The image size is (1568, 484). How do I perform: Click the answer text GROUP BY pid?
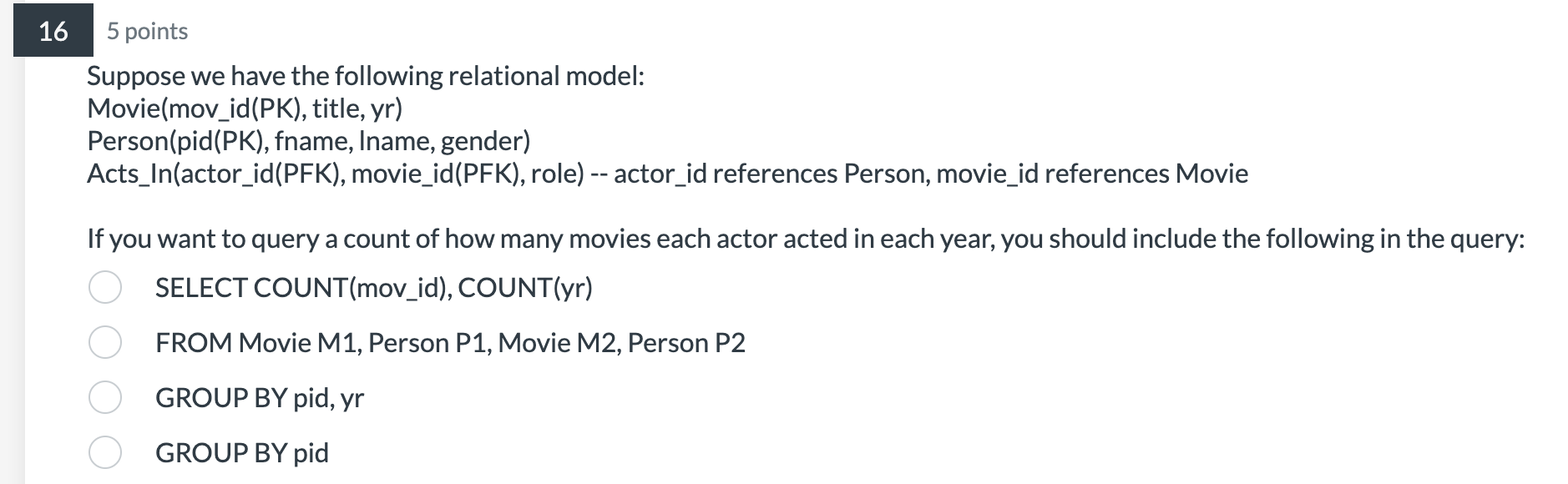[241, 452]
